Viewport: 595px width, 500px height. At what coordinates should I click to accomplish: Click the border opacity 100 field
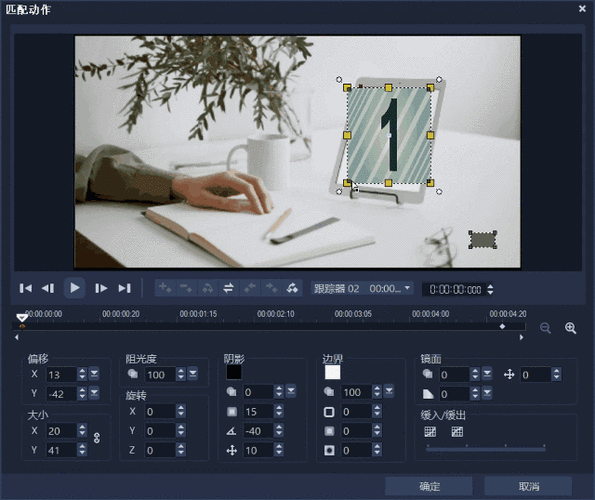[x=357, y=392]
